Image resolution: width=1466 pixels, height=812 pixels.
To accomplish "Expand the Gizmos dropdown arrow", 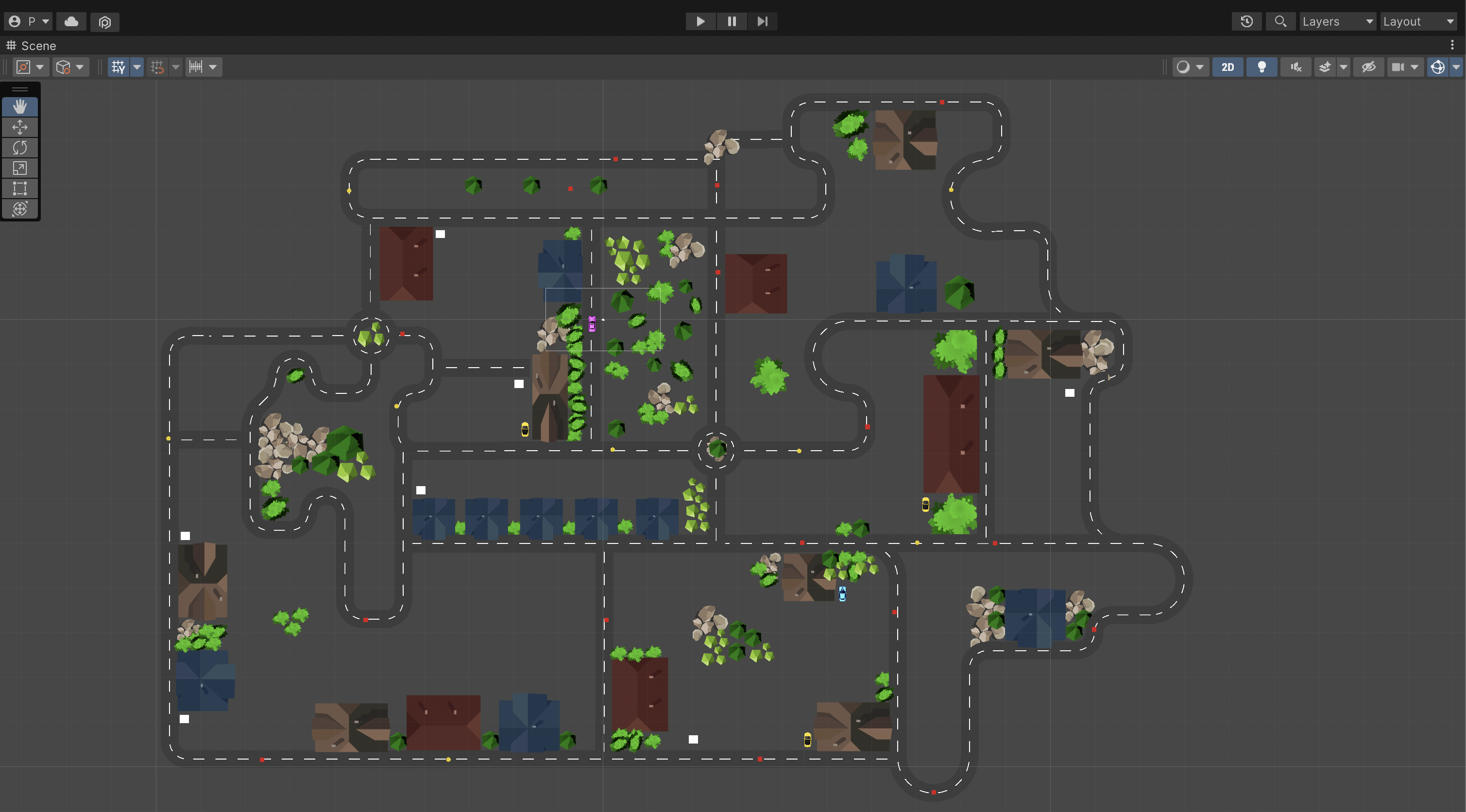I will [1456, 67].
